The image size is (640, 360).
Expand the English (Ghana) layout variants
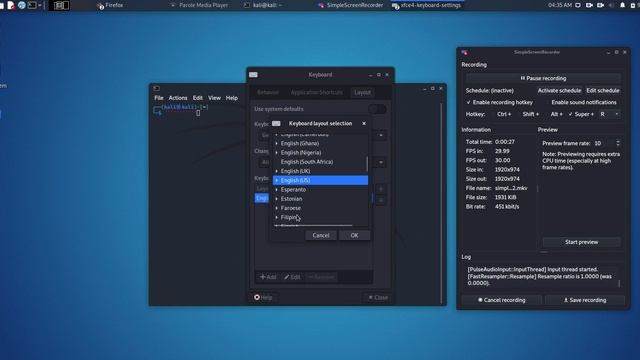277,144
